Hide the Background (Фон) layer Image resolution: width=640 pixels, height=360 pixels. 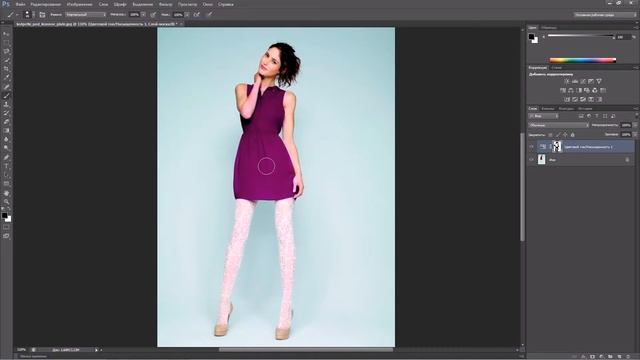531,160
